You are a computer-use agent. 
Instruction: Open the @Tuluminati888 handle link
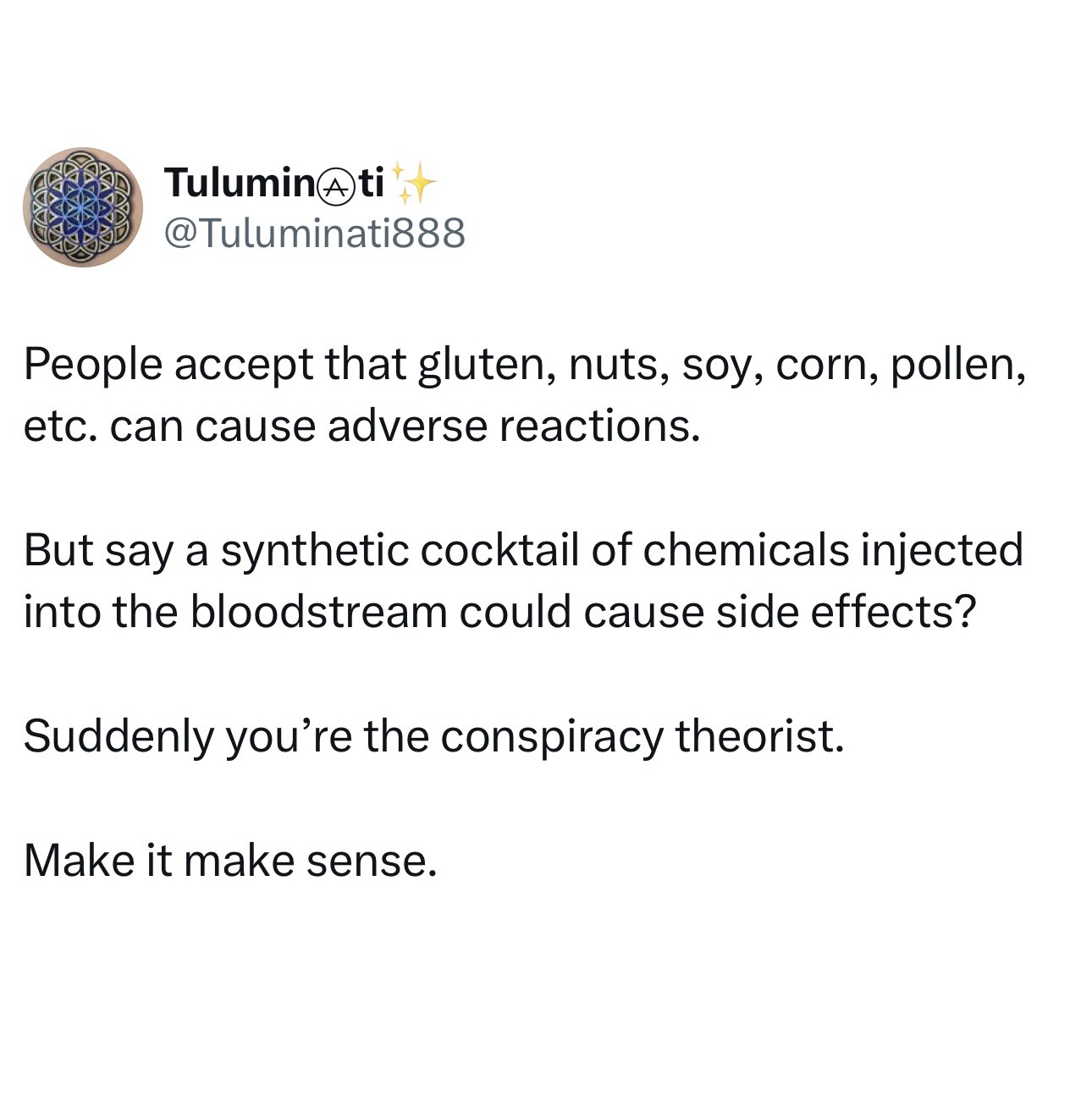[314, 233]
